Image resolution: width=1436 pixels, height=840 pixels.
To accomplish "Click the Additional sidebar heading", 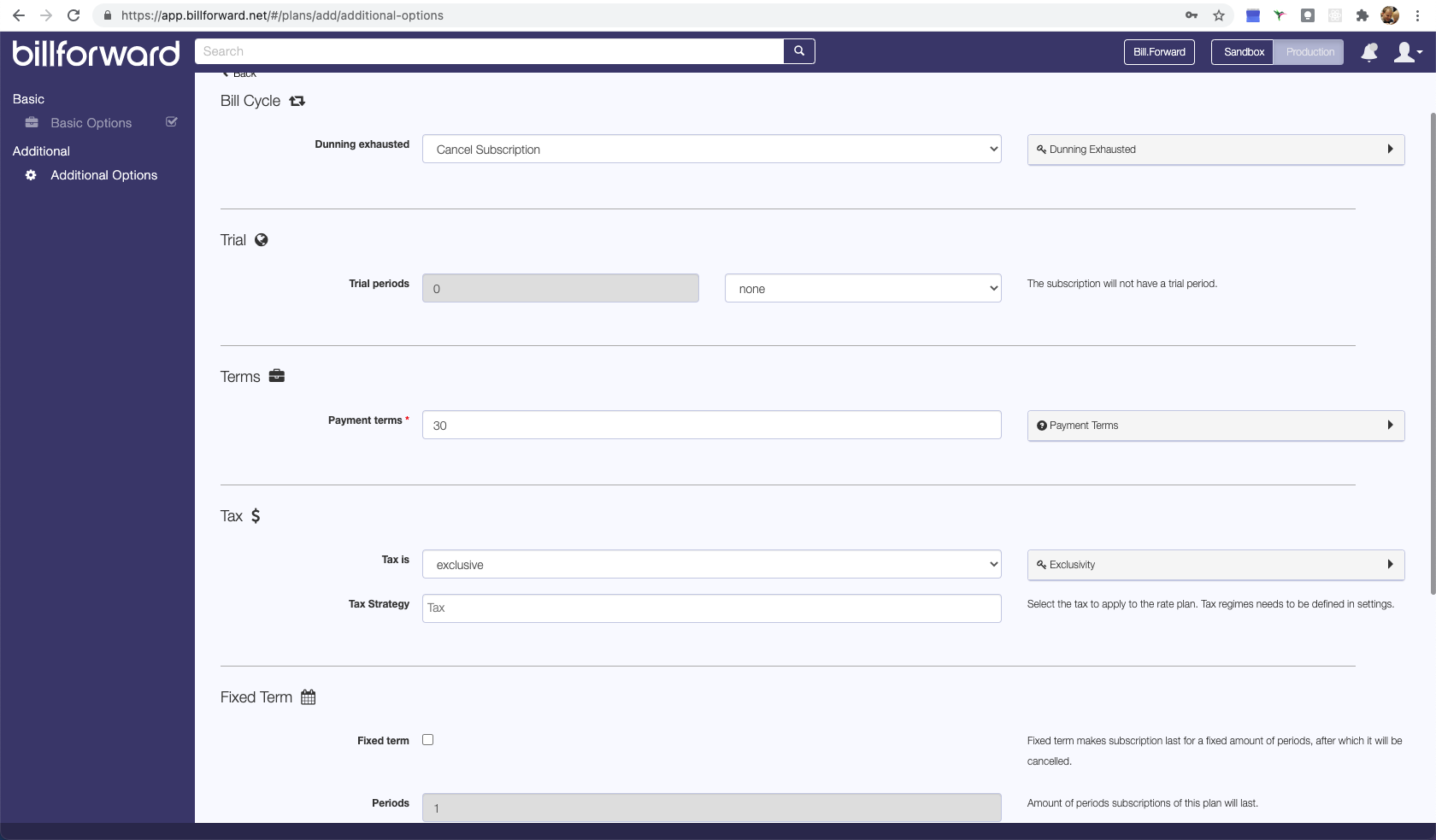I will tap(41, 151).
